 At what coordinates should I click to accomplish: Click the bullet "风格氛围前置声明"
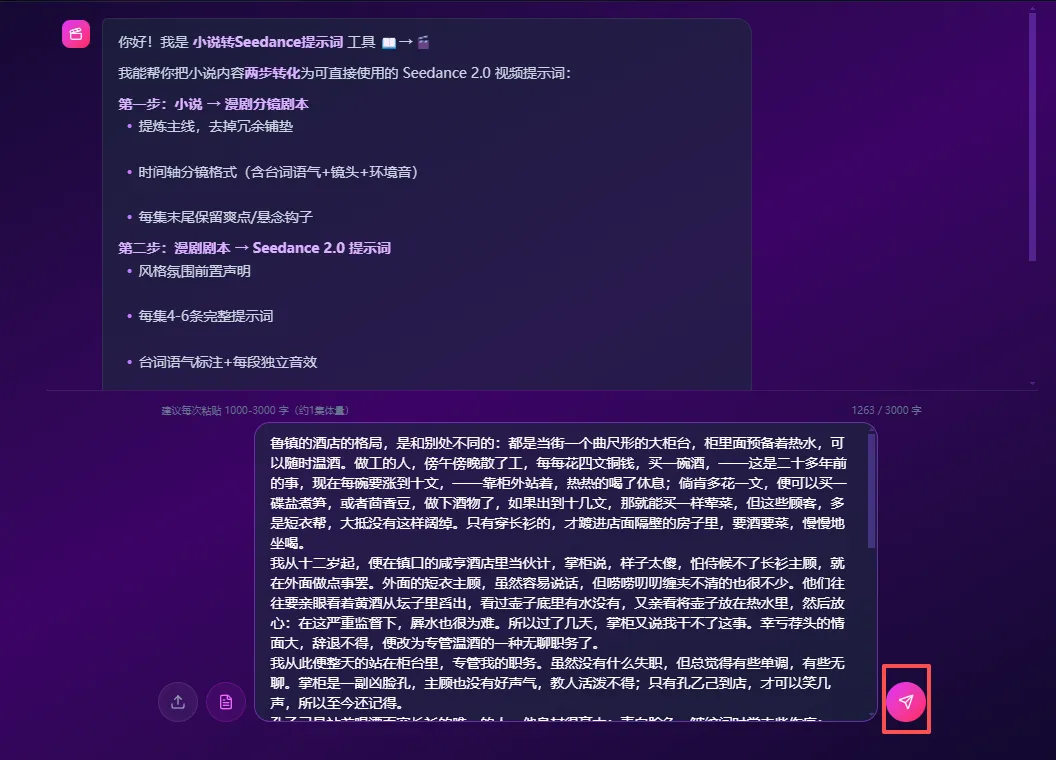coord(194,271)
